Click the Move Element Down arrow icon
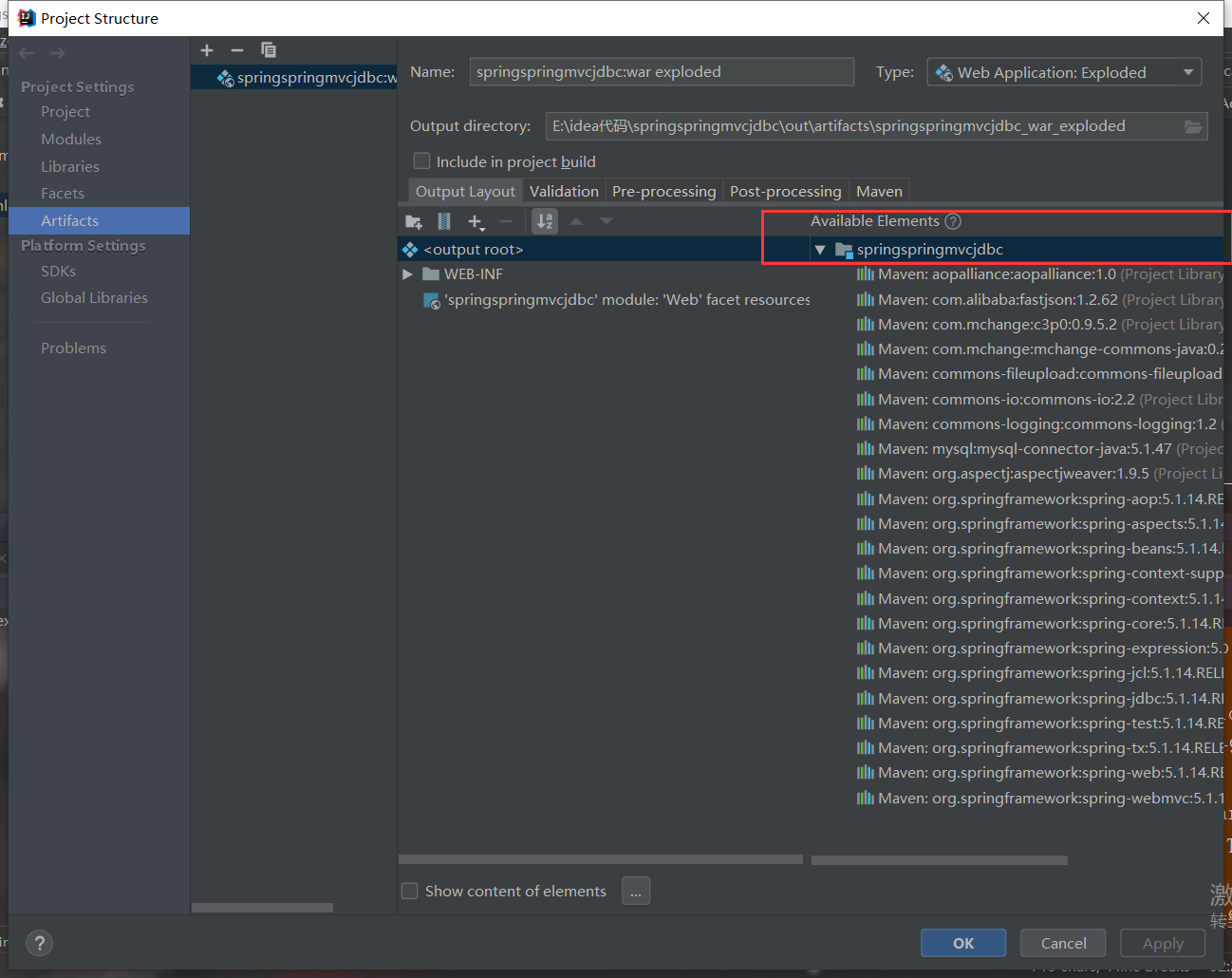 [x=607, y=220]
